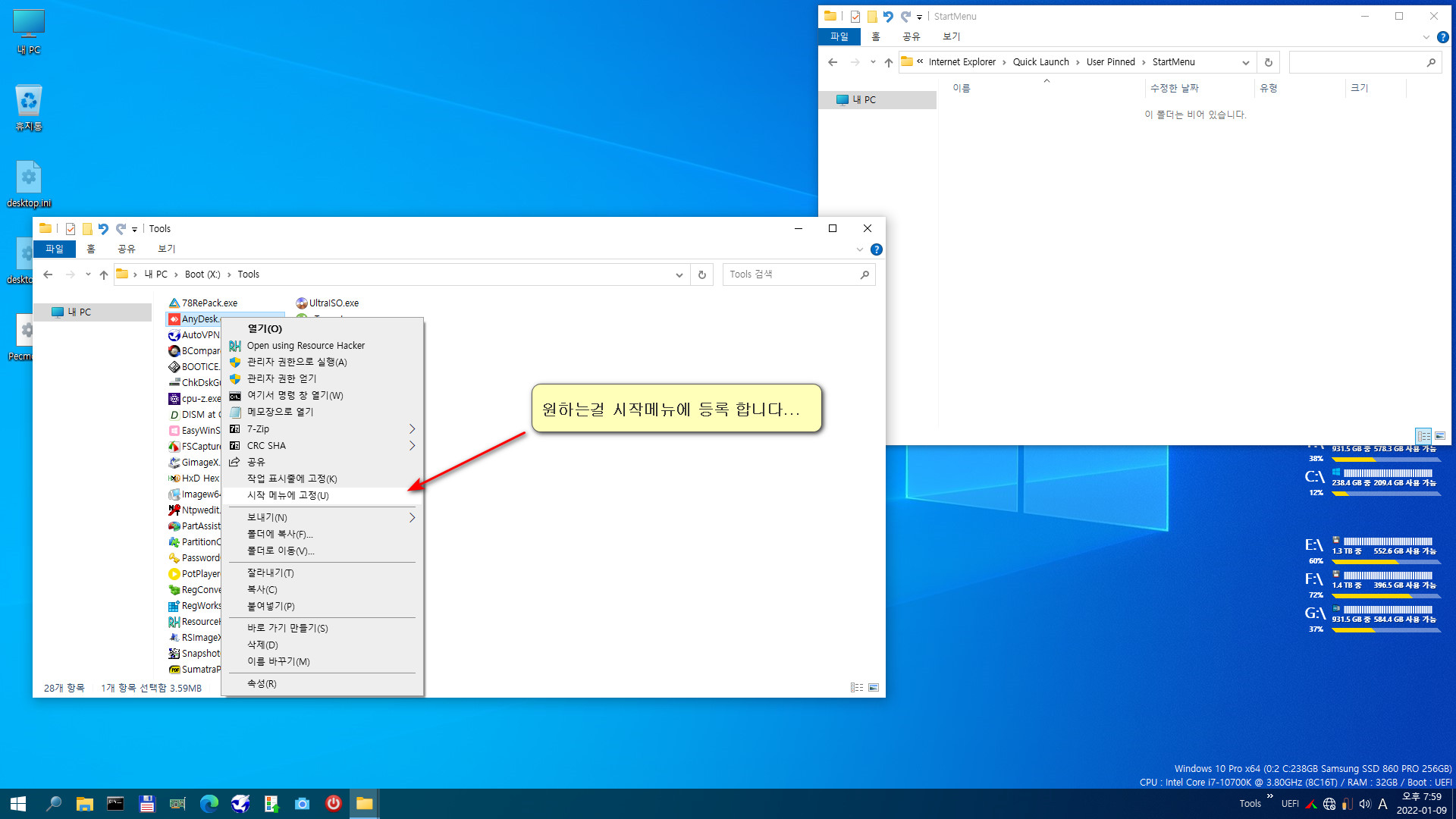Choose Open using Resource Hacker
Screen dimensions: 1456x819
(322, 346)
